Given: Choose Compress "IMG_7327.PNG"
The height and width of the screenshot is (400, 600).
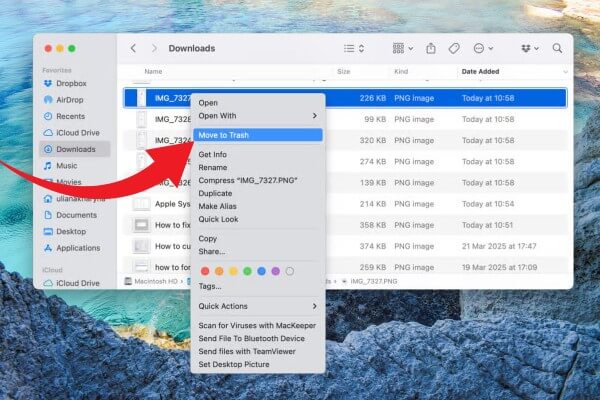Looking at the screenshot, I should 258,180.
